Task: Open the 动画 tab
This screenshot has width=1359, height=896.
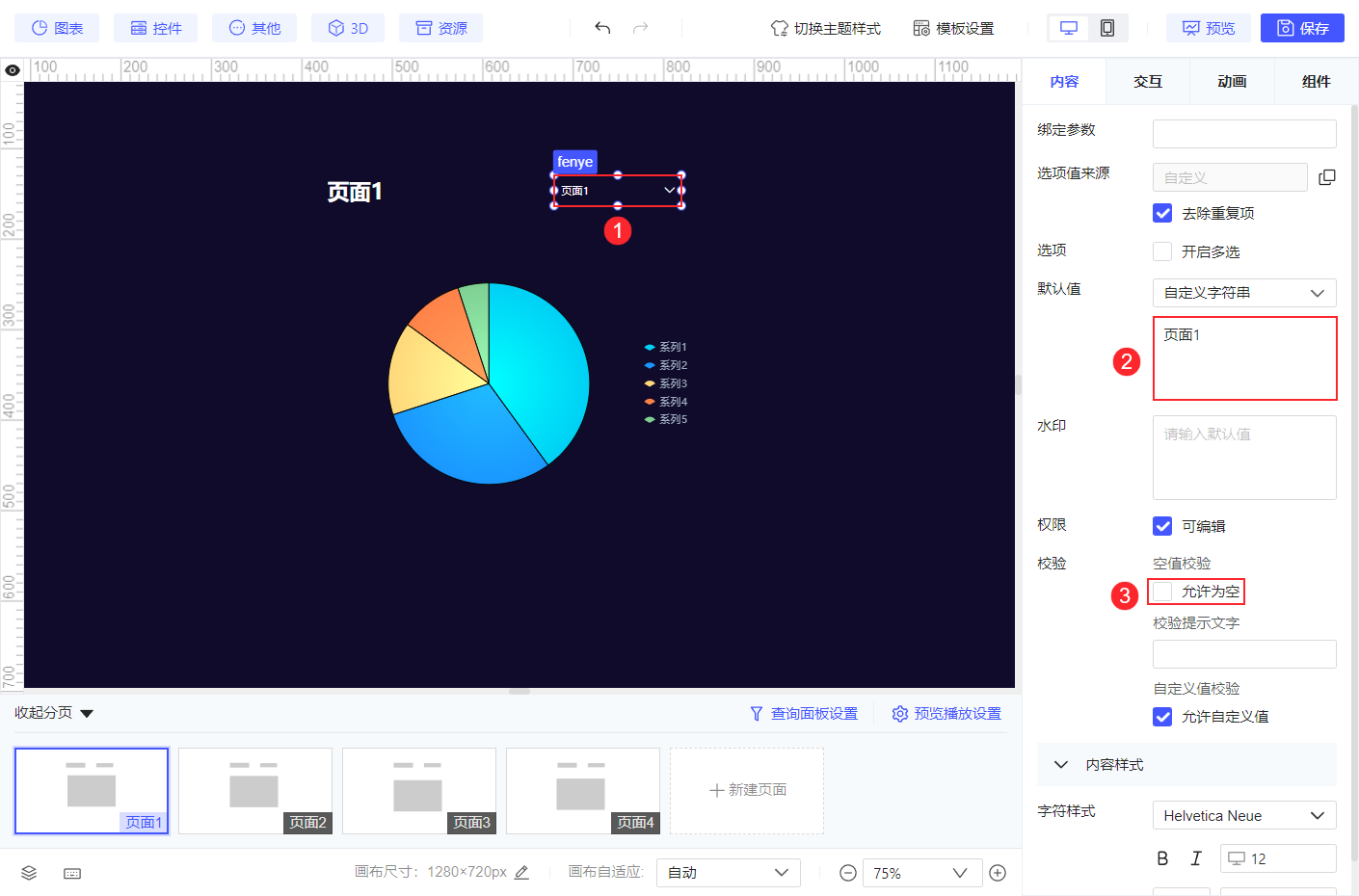Action: click(x=1232, y=82)
